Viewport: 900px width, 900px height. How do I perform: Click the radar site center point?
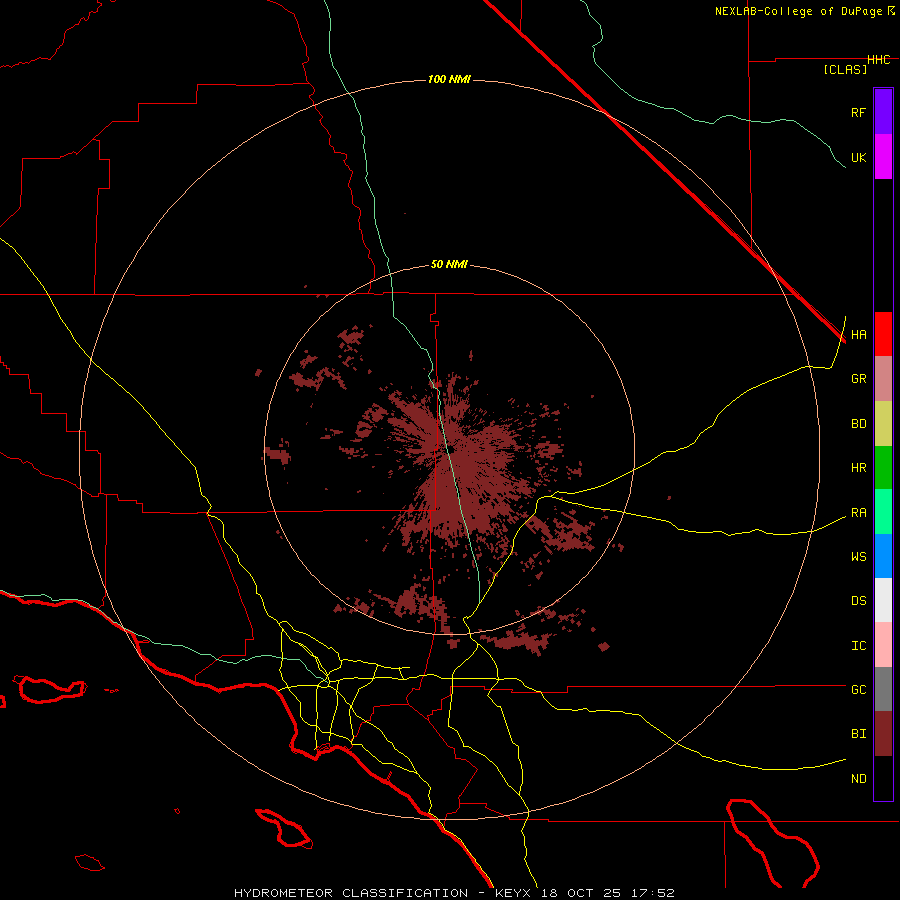(x=450, y=449)
